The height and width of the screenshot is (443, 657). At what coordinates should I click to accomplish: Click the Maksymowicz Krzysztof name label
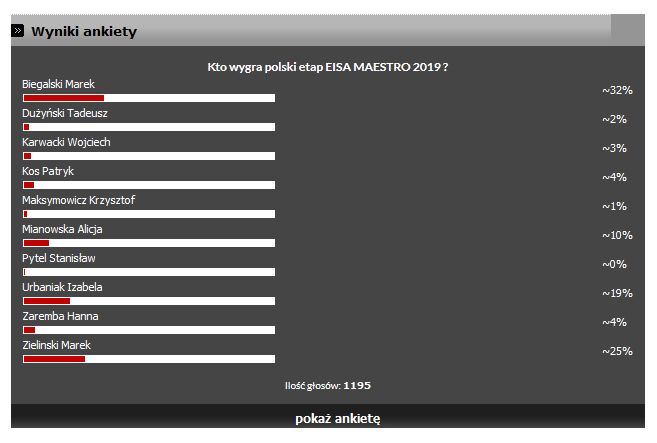(x=78, y=200)
